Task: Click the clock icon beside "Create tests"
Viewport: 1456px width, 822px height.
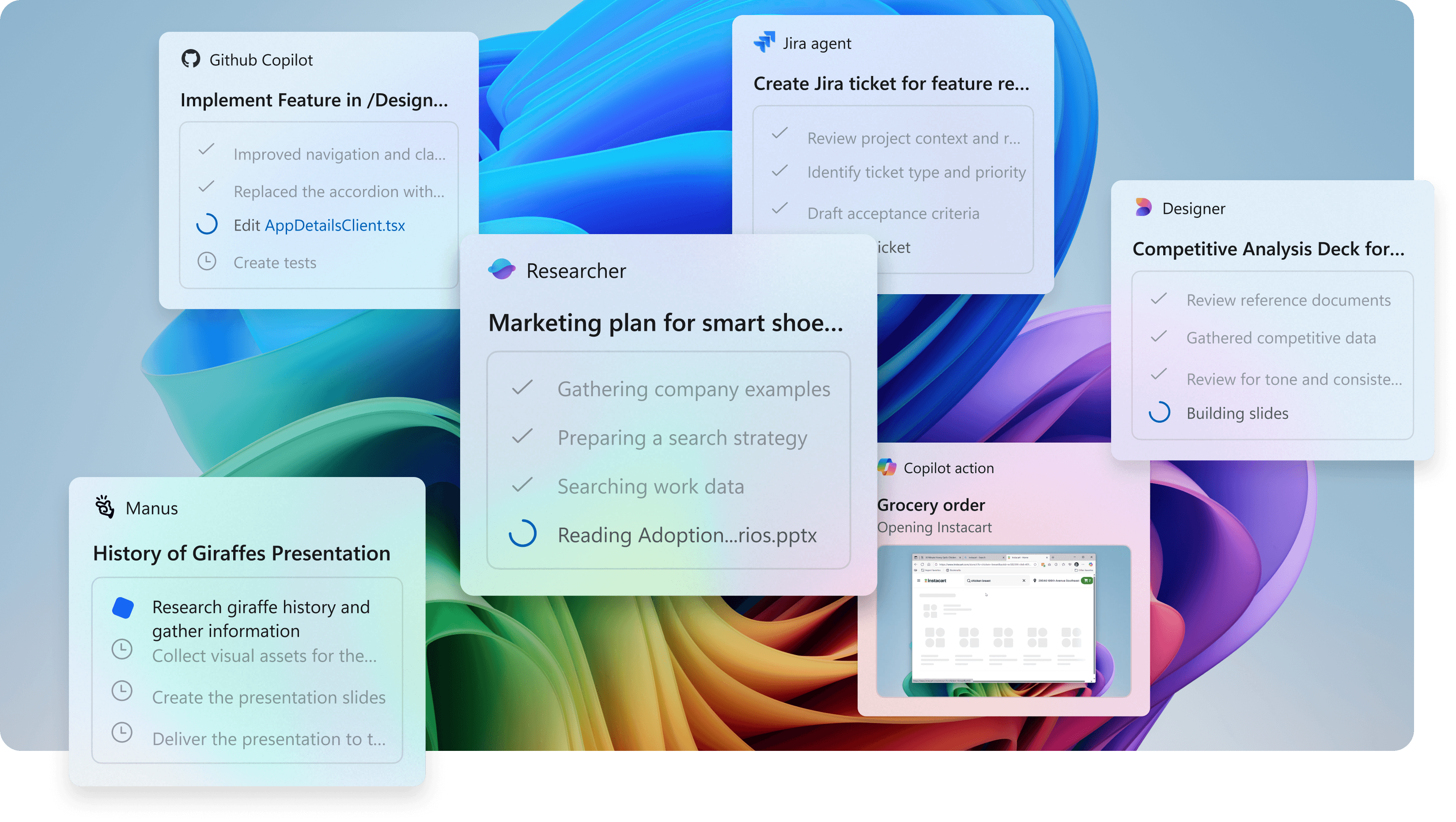Action: pyautogui.click(x=207, y=261)
